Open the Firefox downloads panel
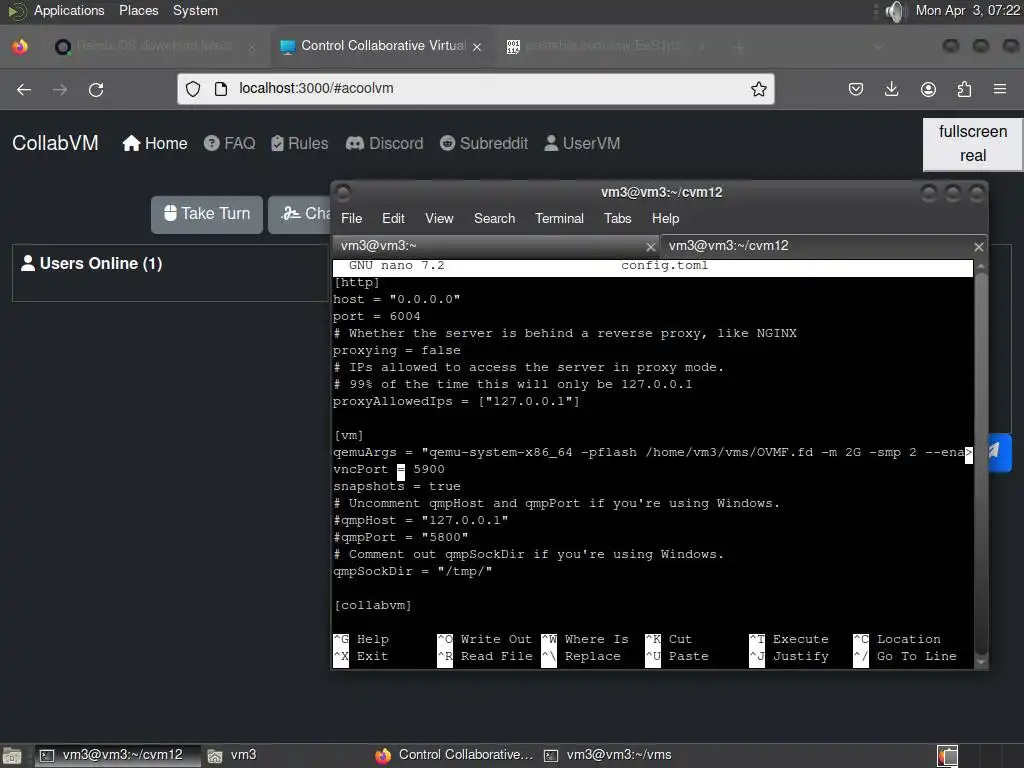Viewport: 1024px width, 768px height. coord(891,89)
